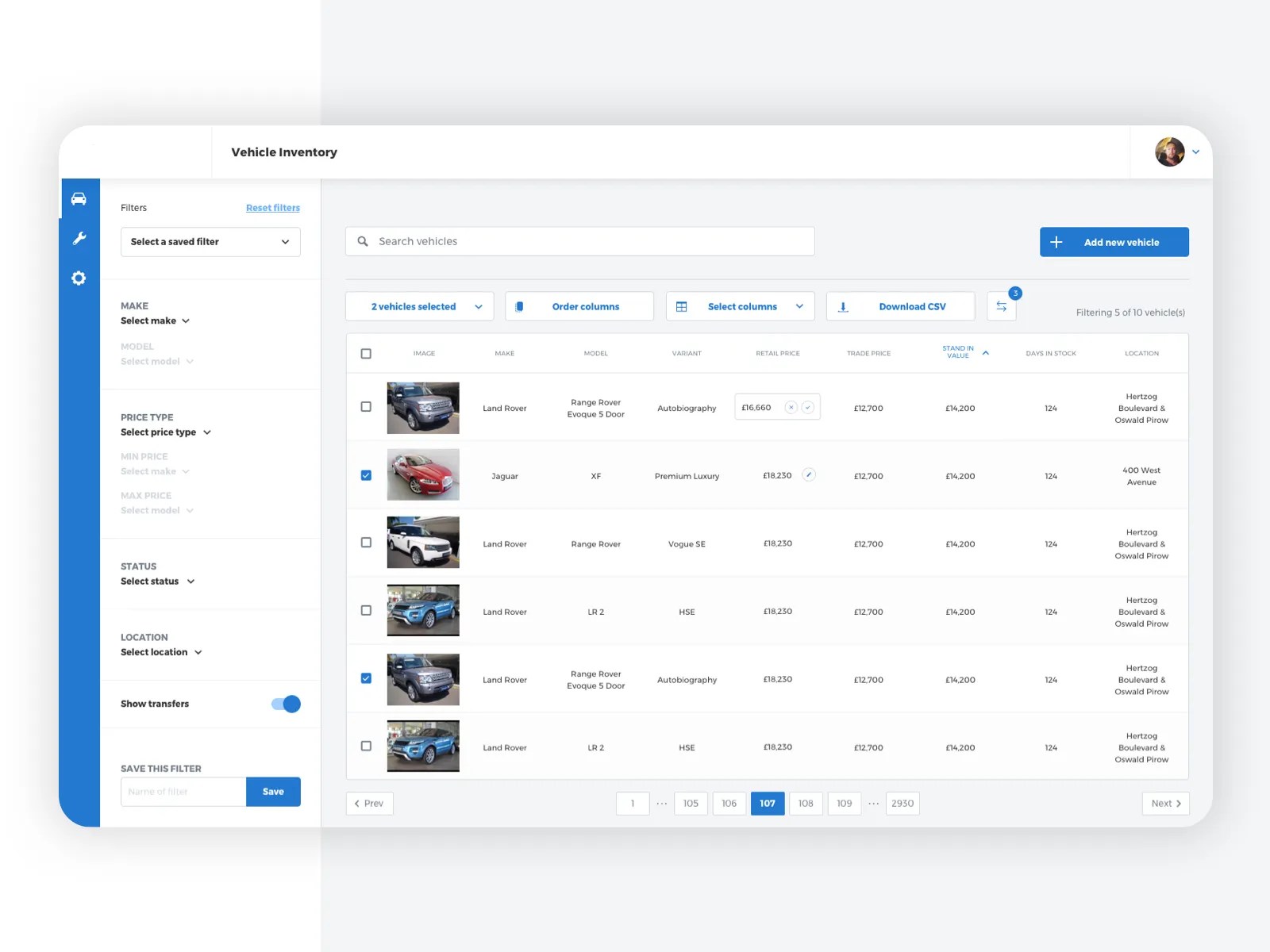
Task: Click the Order columns icon
Action: click(x=519, y=306)
